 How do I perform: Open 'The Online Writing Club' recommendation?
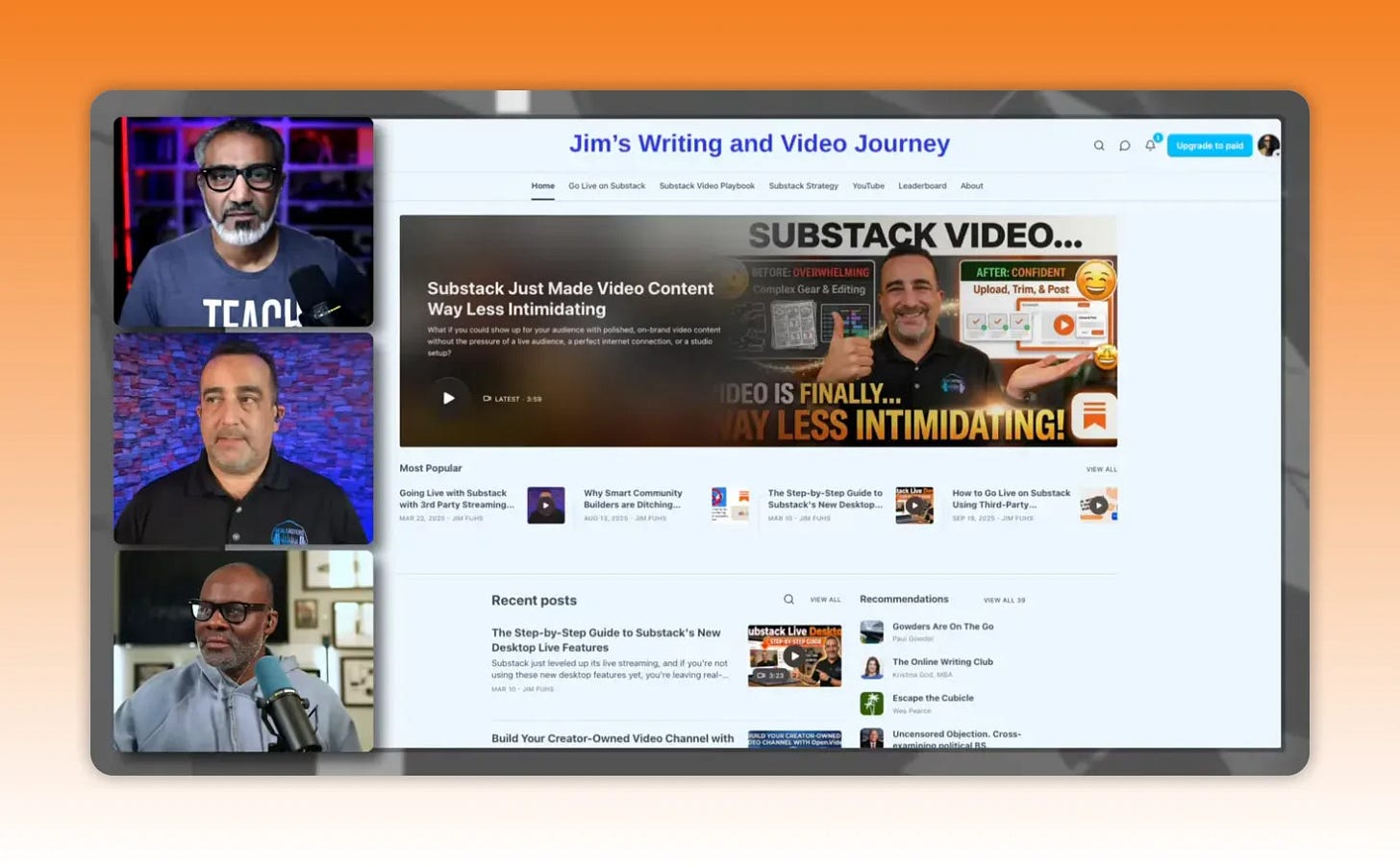tap(941, 661)
